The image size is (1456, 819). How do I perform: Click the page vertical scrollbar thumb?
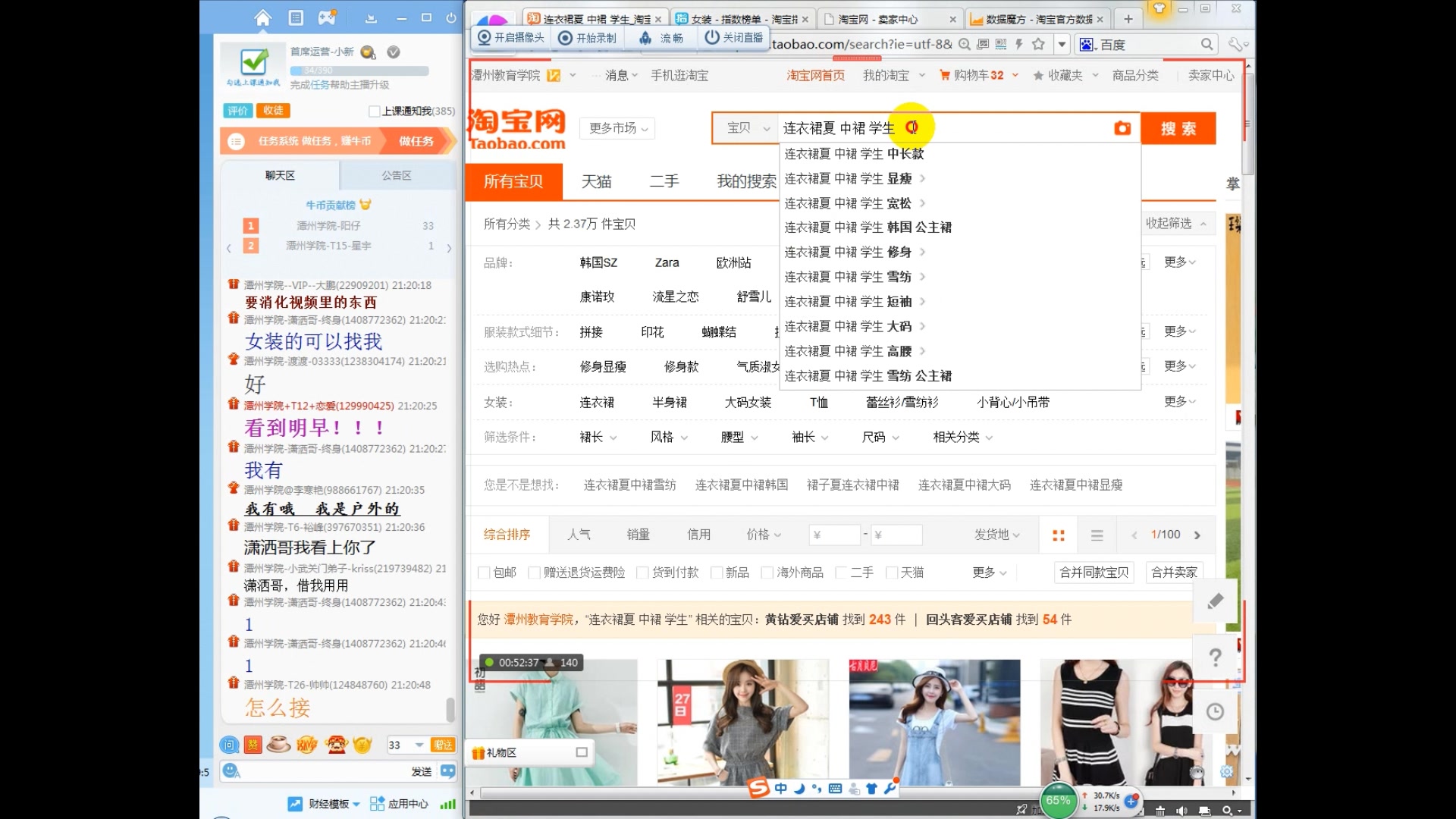pyautogui.click(x=1247, y=125)
